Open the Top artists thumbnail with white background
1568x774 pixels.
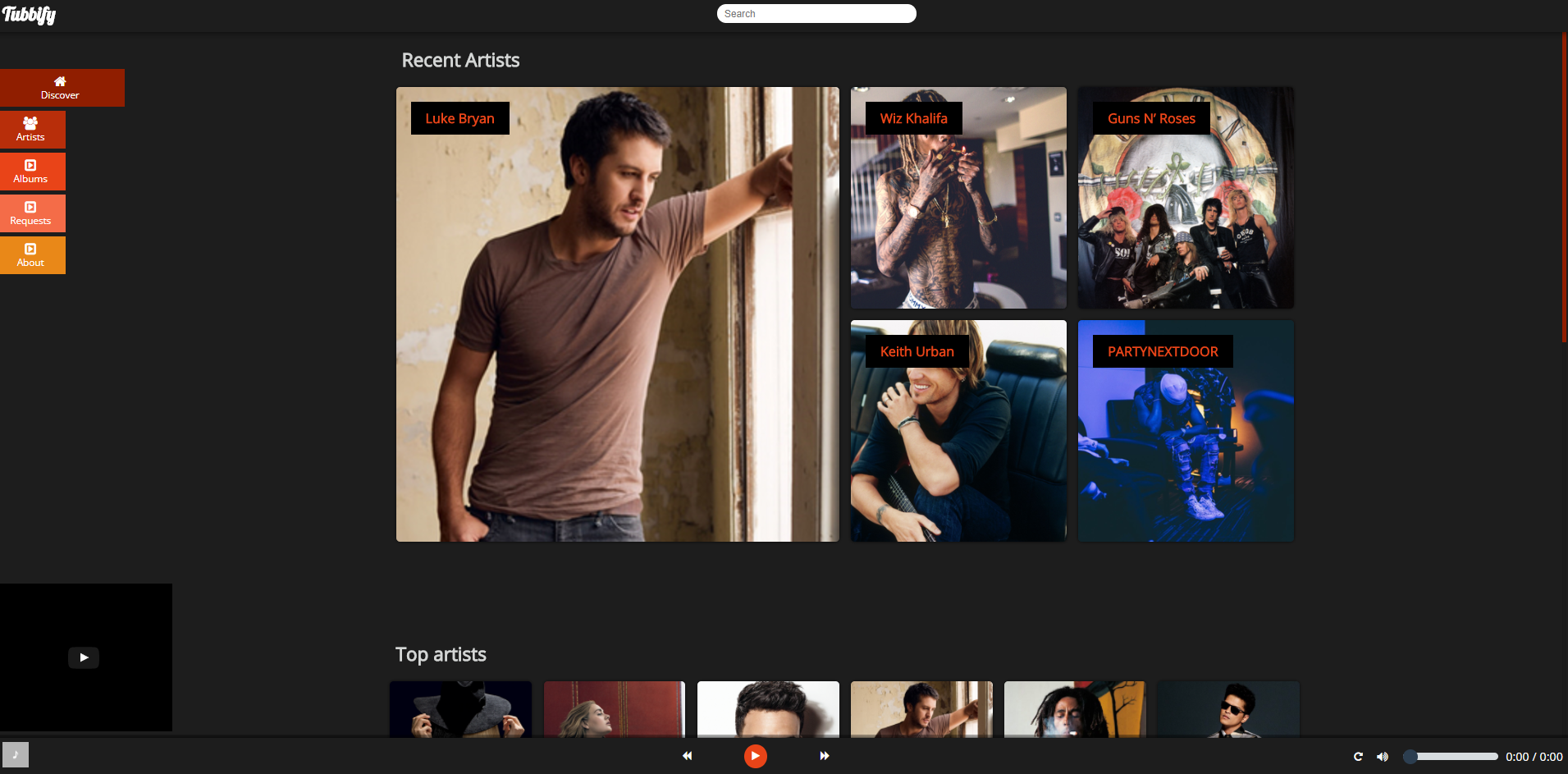pyautogui.click(x=768, y=709)
